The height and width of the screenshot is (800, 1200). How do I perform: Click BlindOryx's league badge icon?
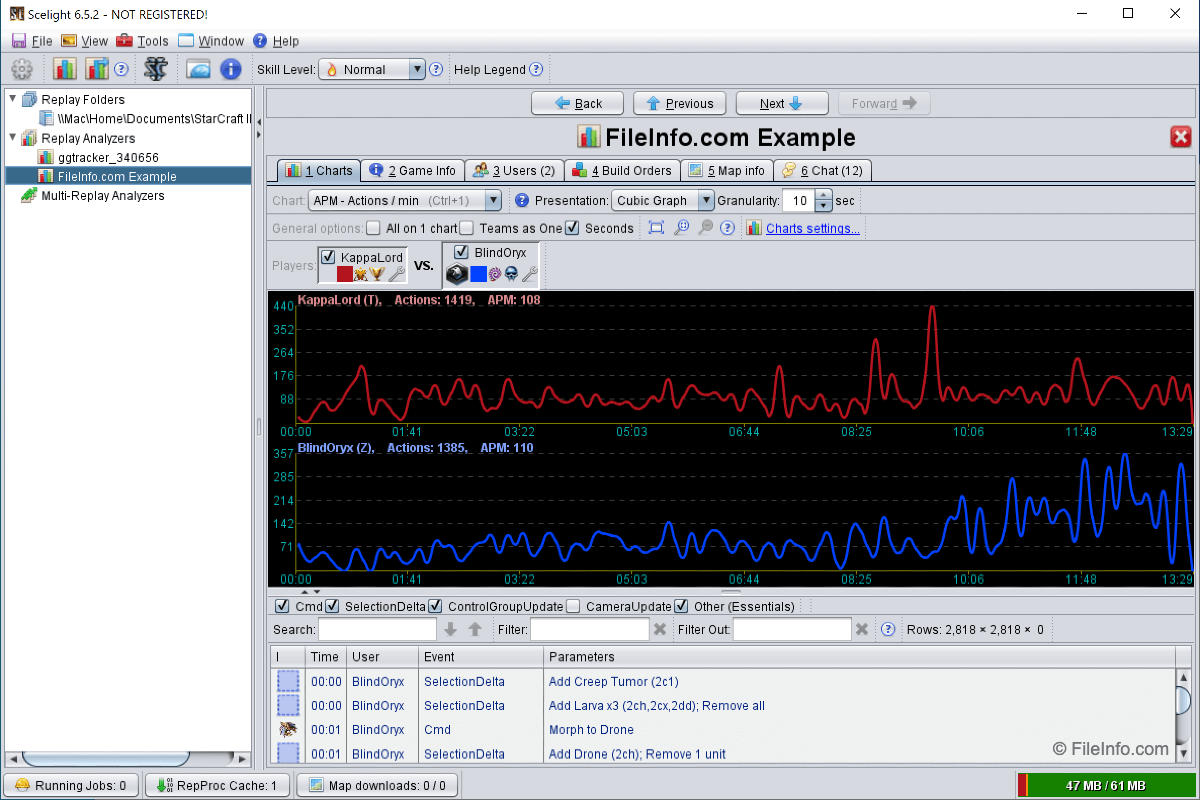pyautogui.click(x=456, y=274)
